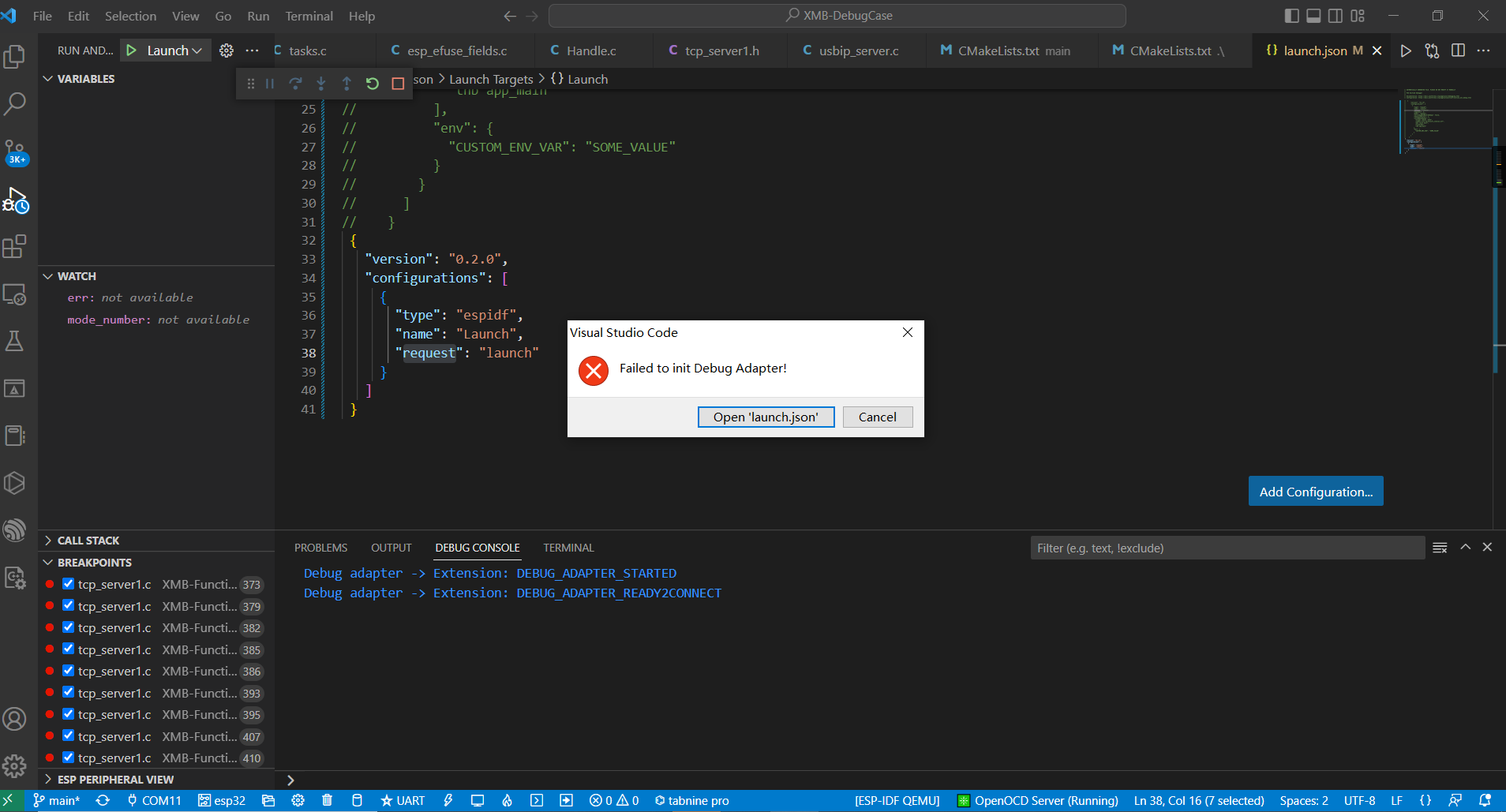Image resolution: width=1506 pixels, height=812 pixels.
Task: Split the editor to the right
Action: 1458,51
